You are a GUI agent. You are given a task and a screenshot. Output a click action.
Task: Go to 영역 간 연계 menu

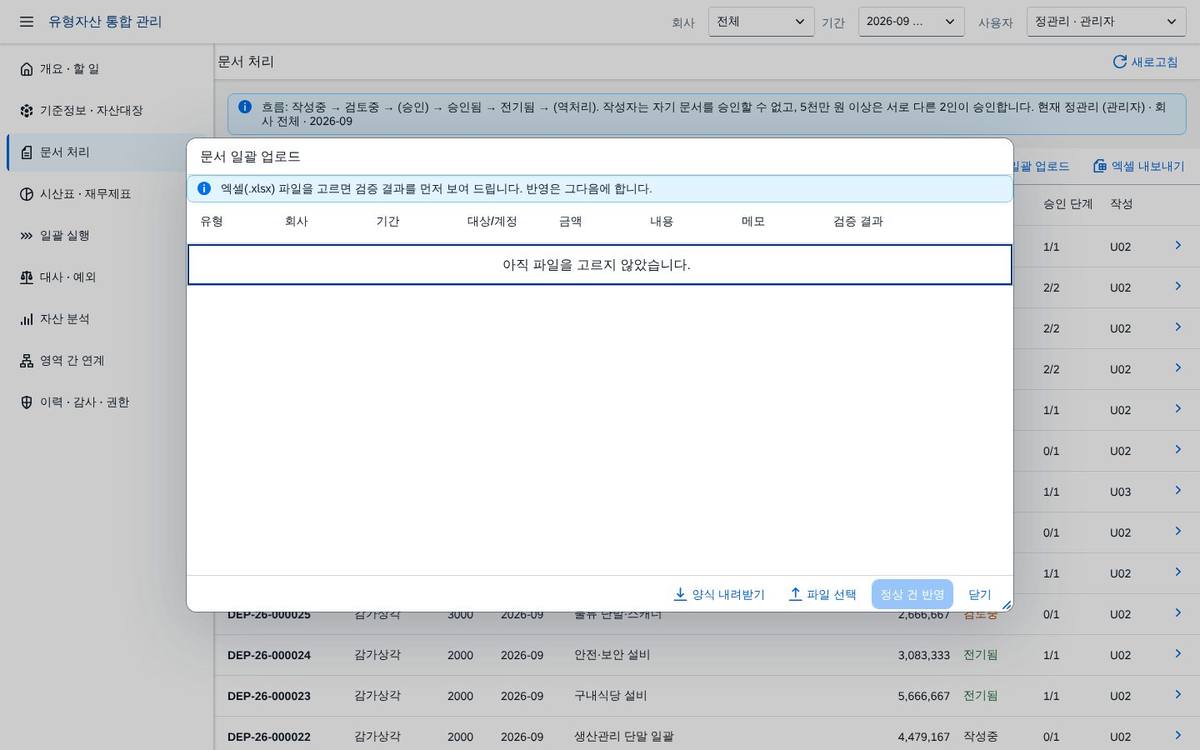pyautogui.click(x=107, y=360)
